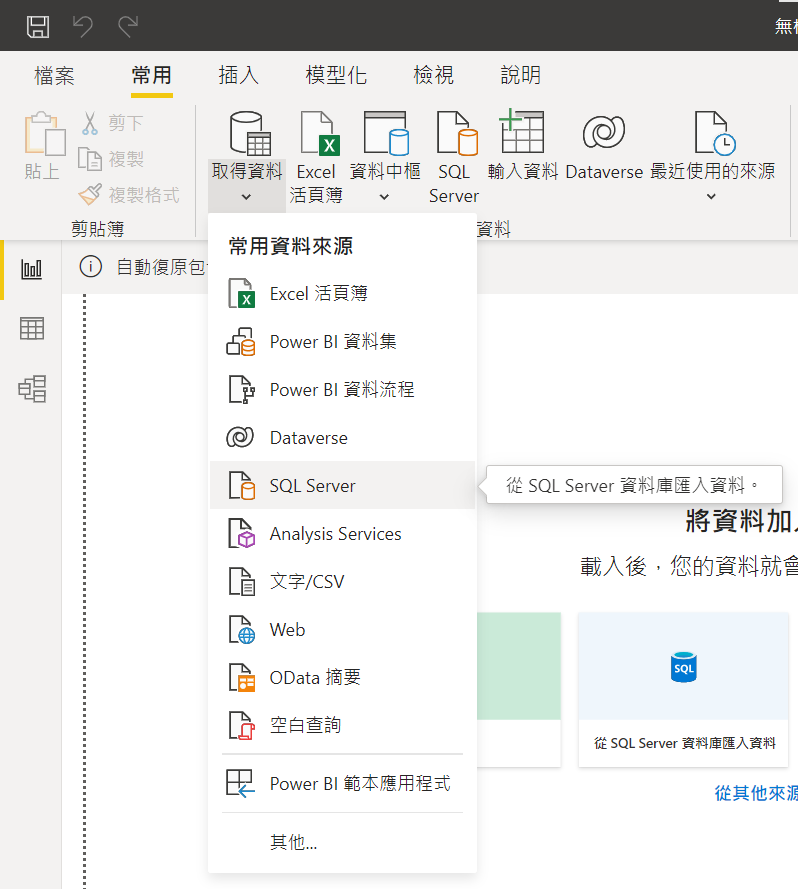Select Analysis Services menu entry
This screenshot has width=798, height=889.
point(342,534)
